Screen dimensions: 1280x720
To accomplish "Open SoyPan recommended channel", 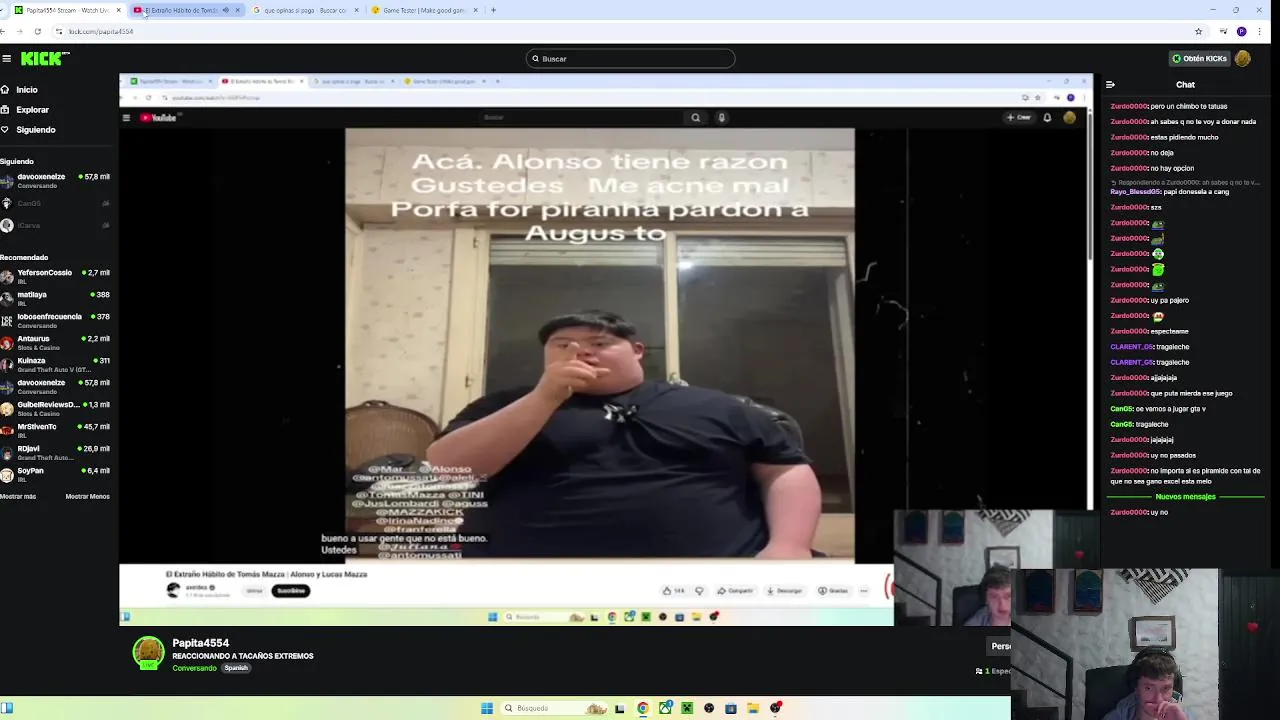I will click(x=55, y=475).
